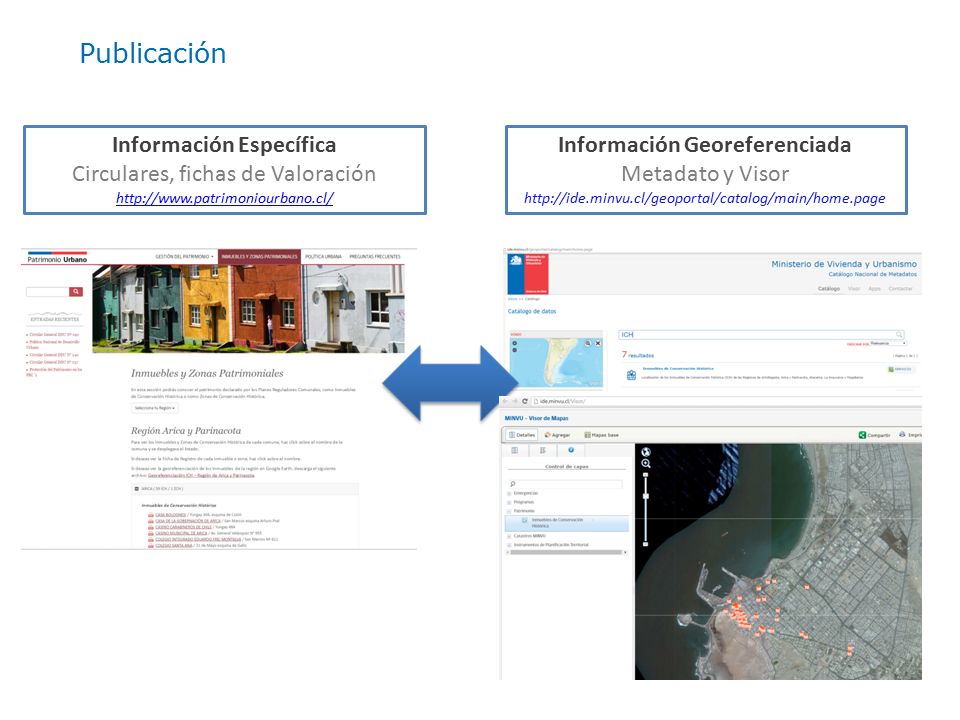The height and width of the screenshot is (720, 960).
Task: Select Inmuebles y Zonas Patrimoniales menu item
Action: coord(260,257)
